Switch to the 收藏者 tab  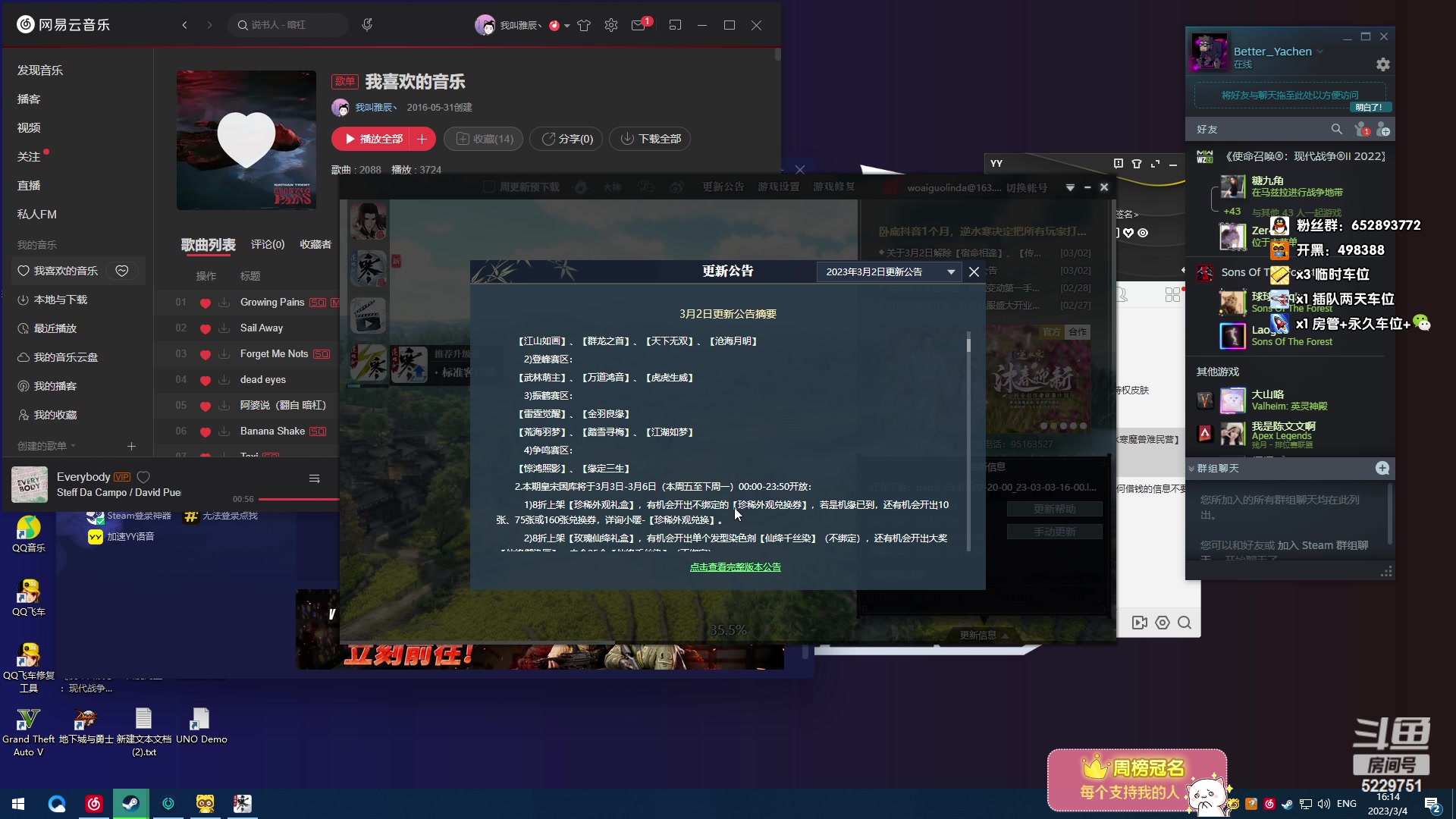click(x=315, y=244)
